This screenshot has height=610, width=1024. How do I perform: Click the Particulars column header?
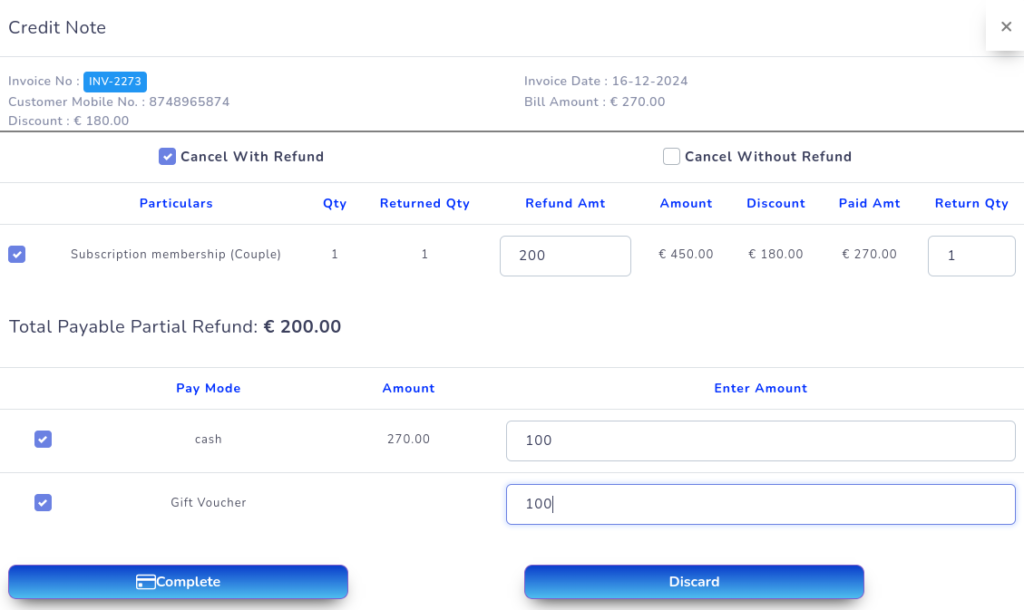pyautogui.click(x=176, y=203)
